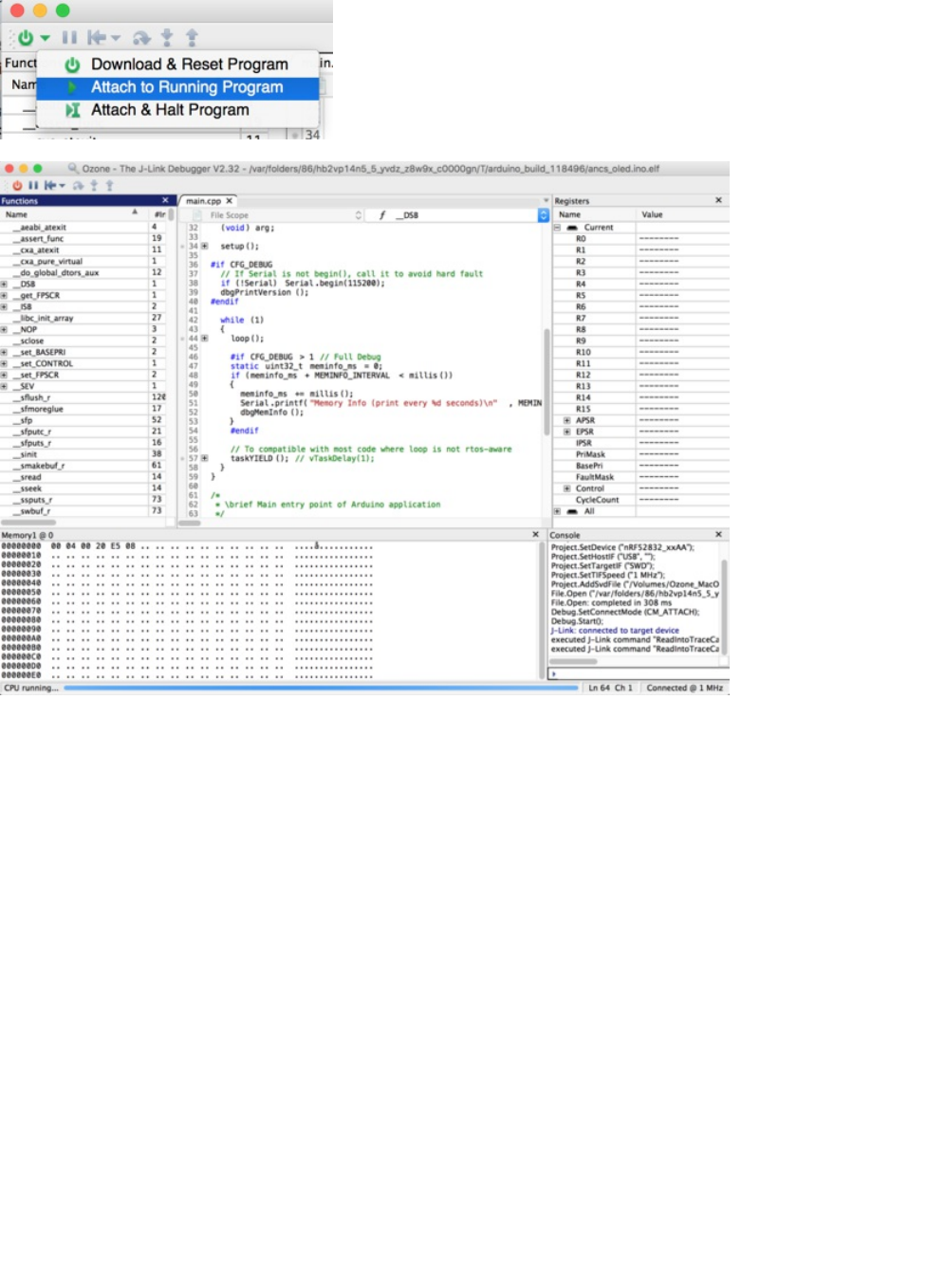Collapse the Current register group
This screenshot has width=945, height=1288.
[557, 228]
